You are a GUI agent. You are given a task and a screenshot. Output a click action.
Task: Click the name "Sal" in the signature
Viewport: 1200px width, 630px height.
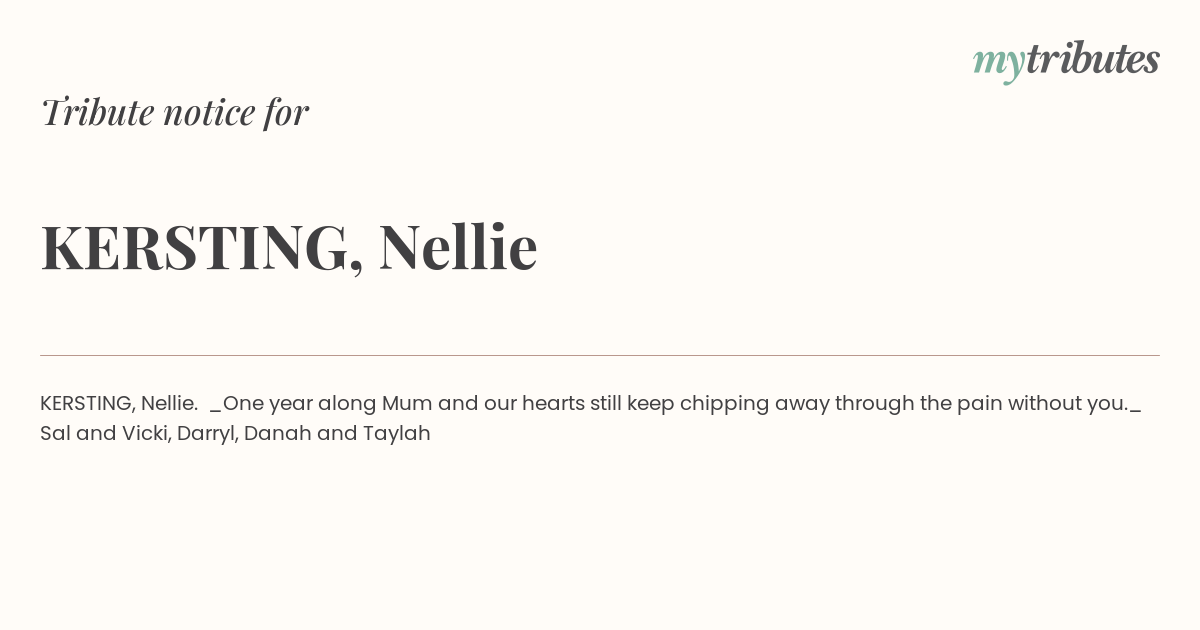click(55, 433)
